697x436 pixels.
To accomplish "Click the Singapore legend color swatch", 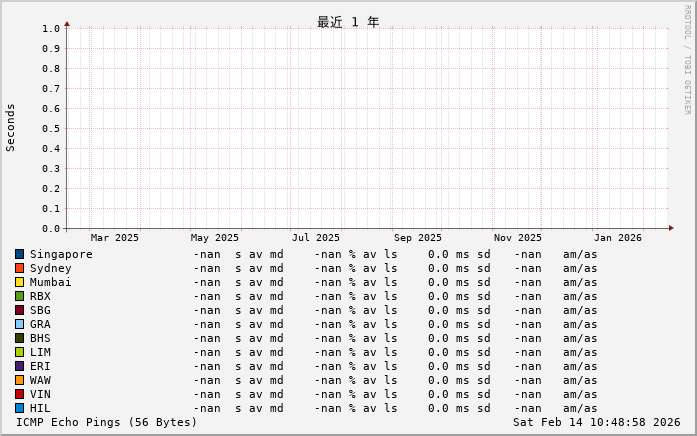I will click(19, 254).
